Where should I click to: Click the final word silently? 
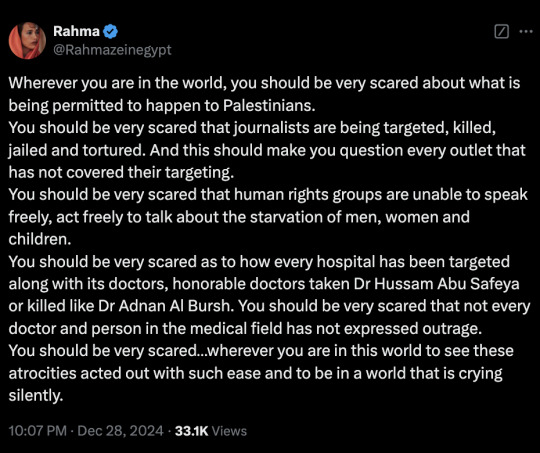click(36, 395)
